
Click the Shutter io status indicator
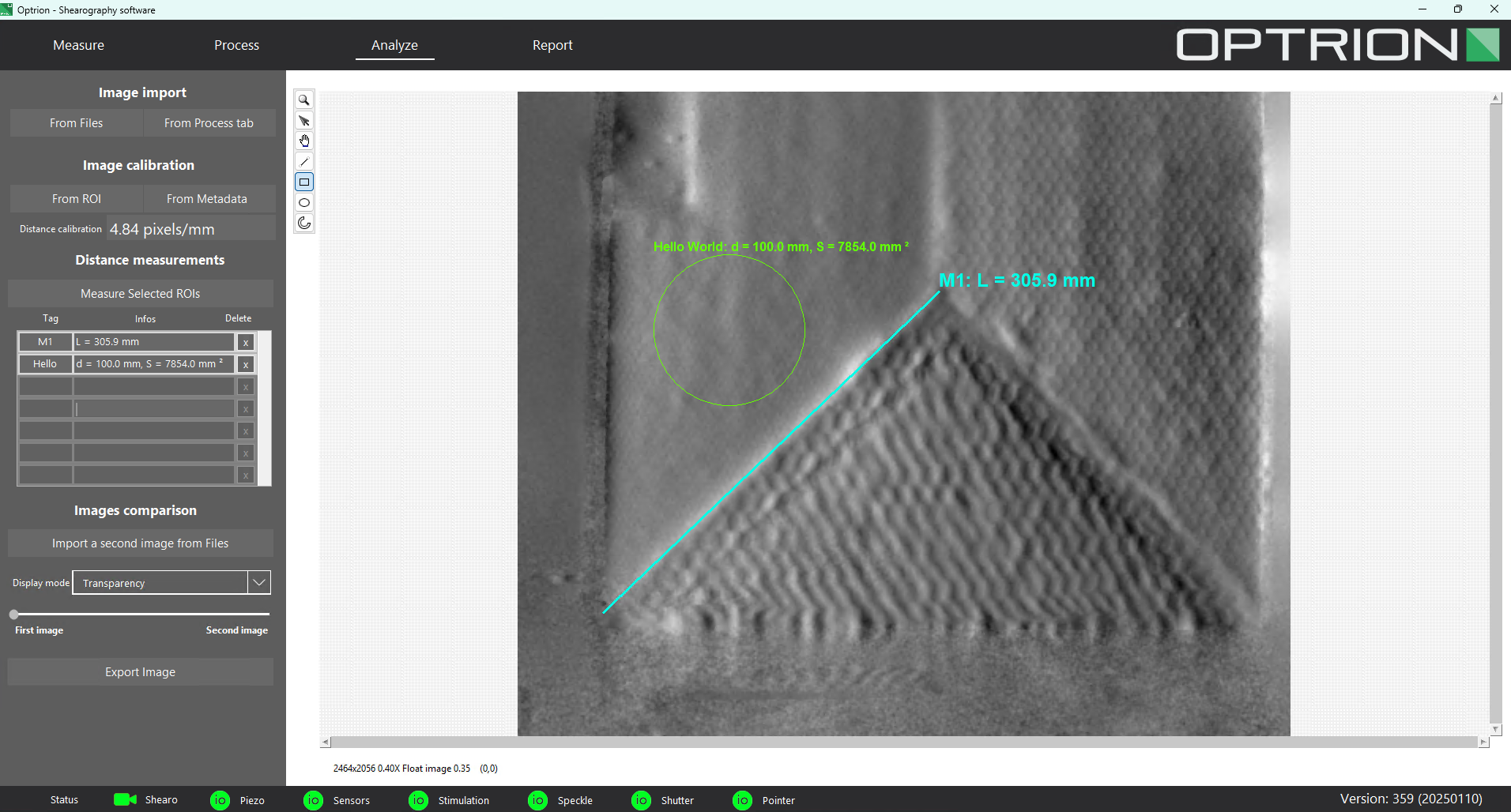[641, 800]
